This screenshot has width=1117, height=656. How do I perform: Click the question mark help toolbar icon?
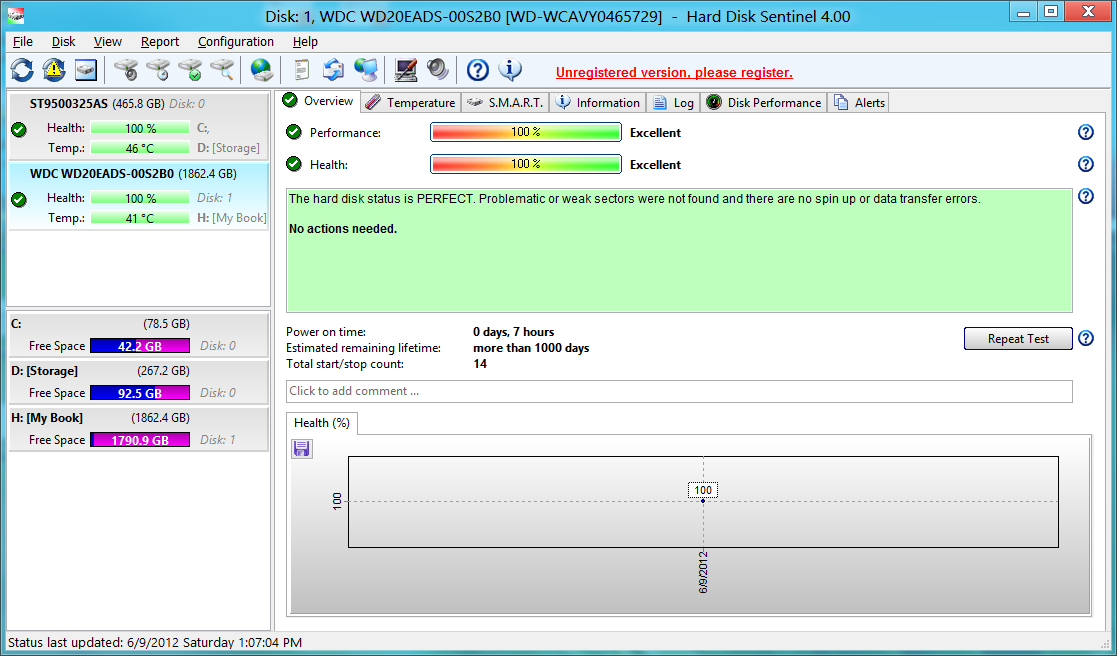tap(477, 70)
